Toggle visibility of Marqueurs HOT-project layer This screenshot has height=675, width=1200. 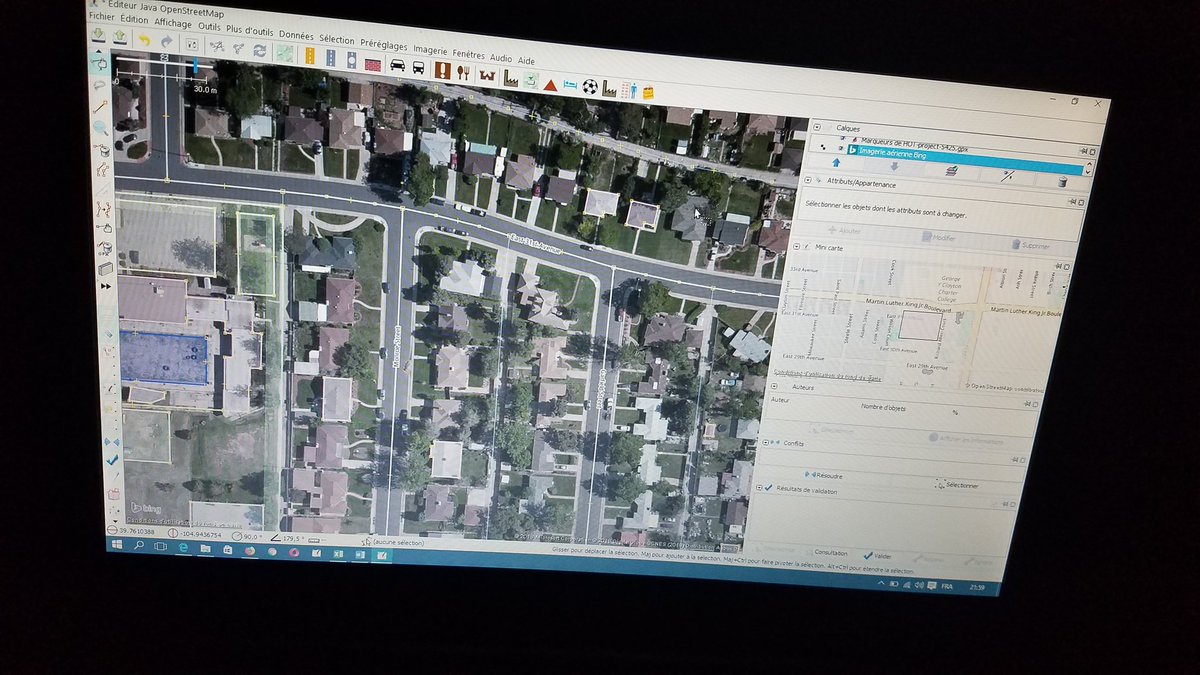[842, 137]
